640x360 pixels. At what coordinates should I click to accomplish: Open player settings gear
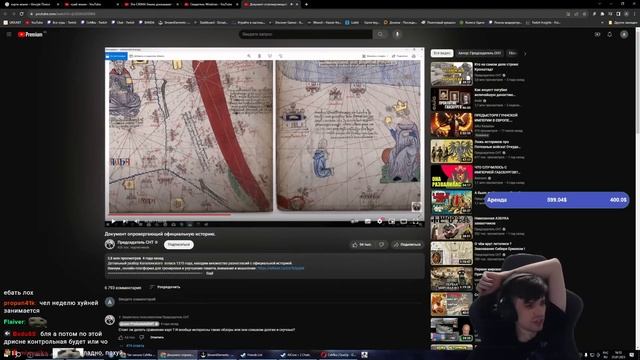(x=380, y=221)
